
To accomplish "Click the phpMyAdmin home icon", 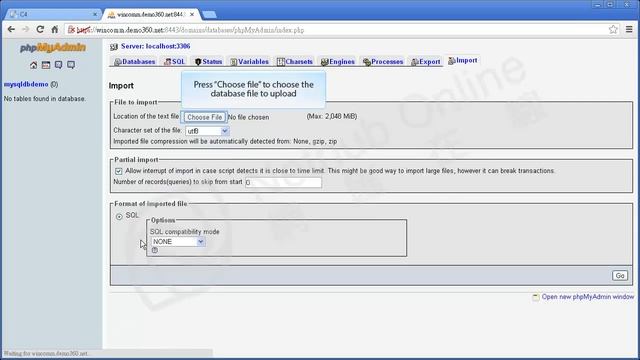I will coord(33,65).
